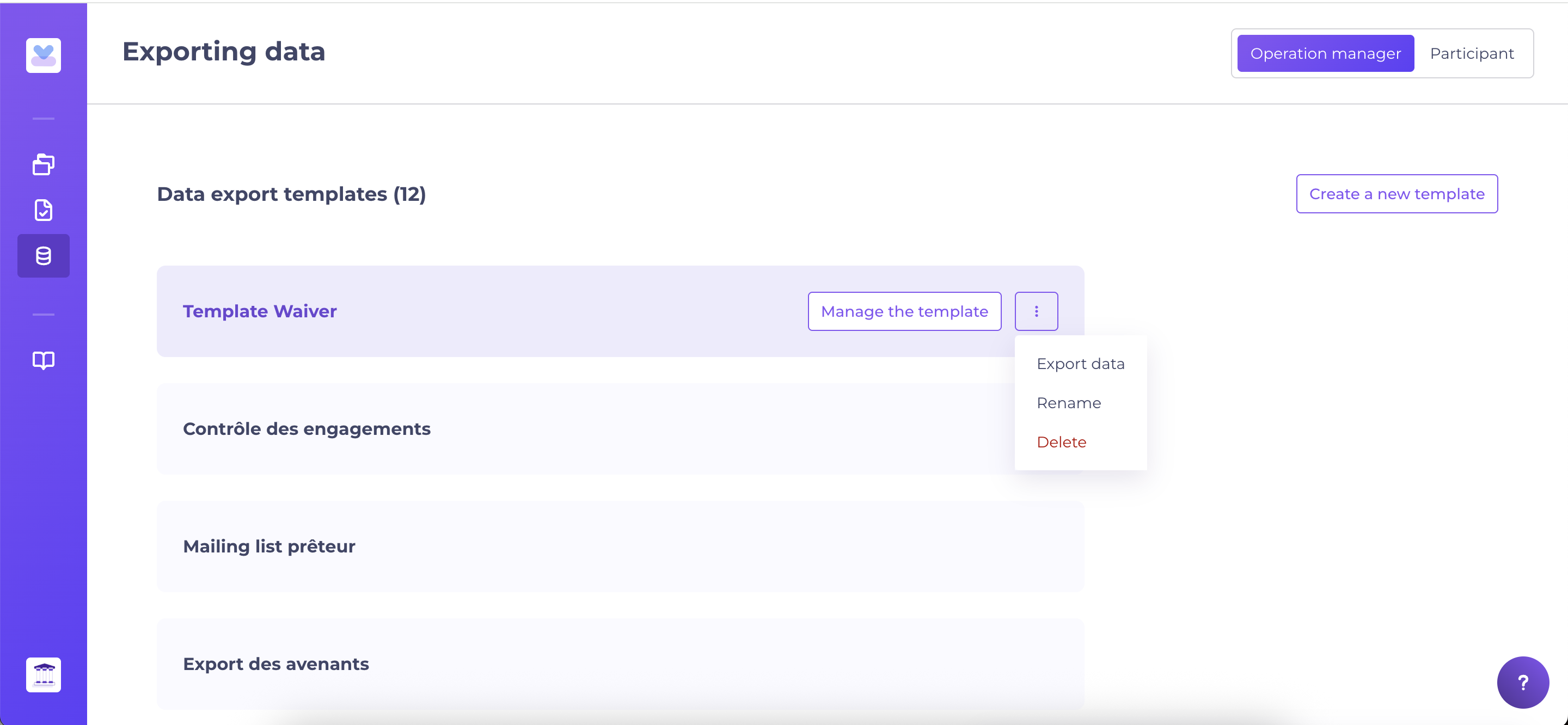1568x725 pixels.
Task: Toggle the three-dot menu for Template Waiver
Action: point(1036,312)
